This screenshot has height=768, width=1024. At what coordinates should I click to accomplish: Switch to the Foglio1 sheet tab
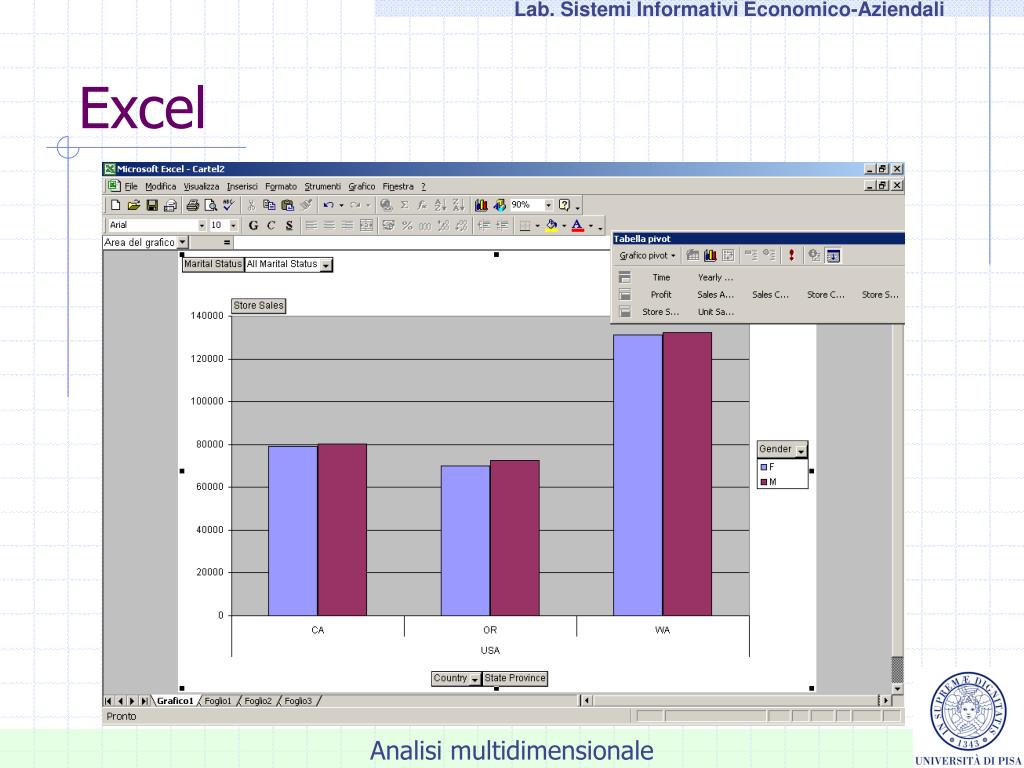click(217, 701)
